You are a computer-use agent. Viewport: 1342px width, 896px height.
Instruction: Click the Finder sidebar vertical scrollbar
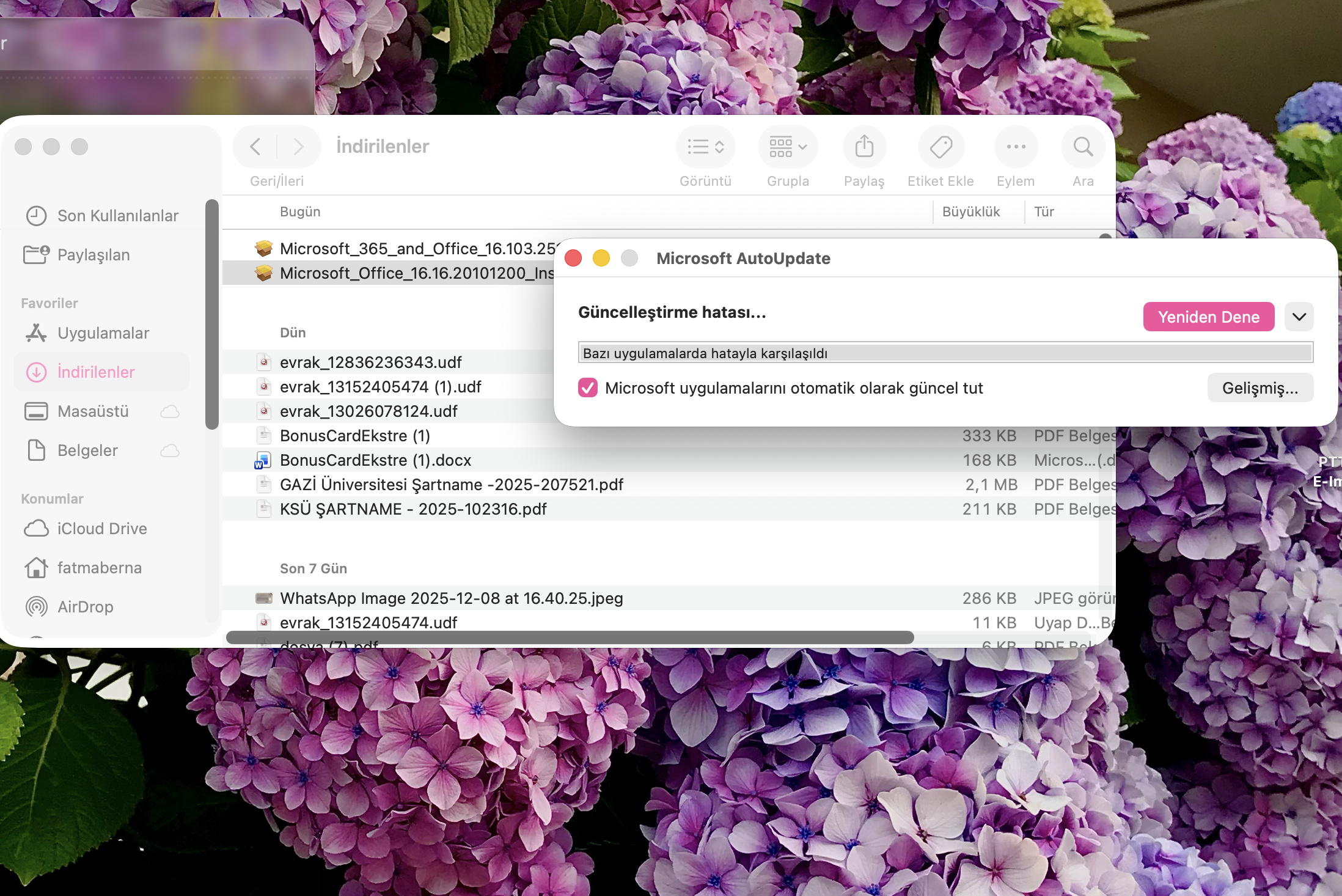point(212,314)
